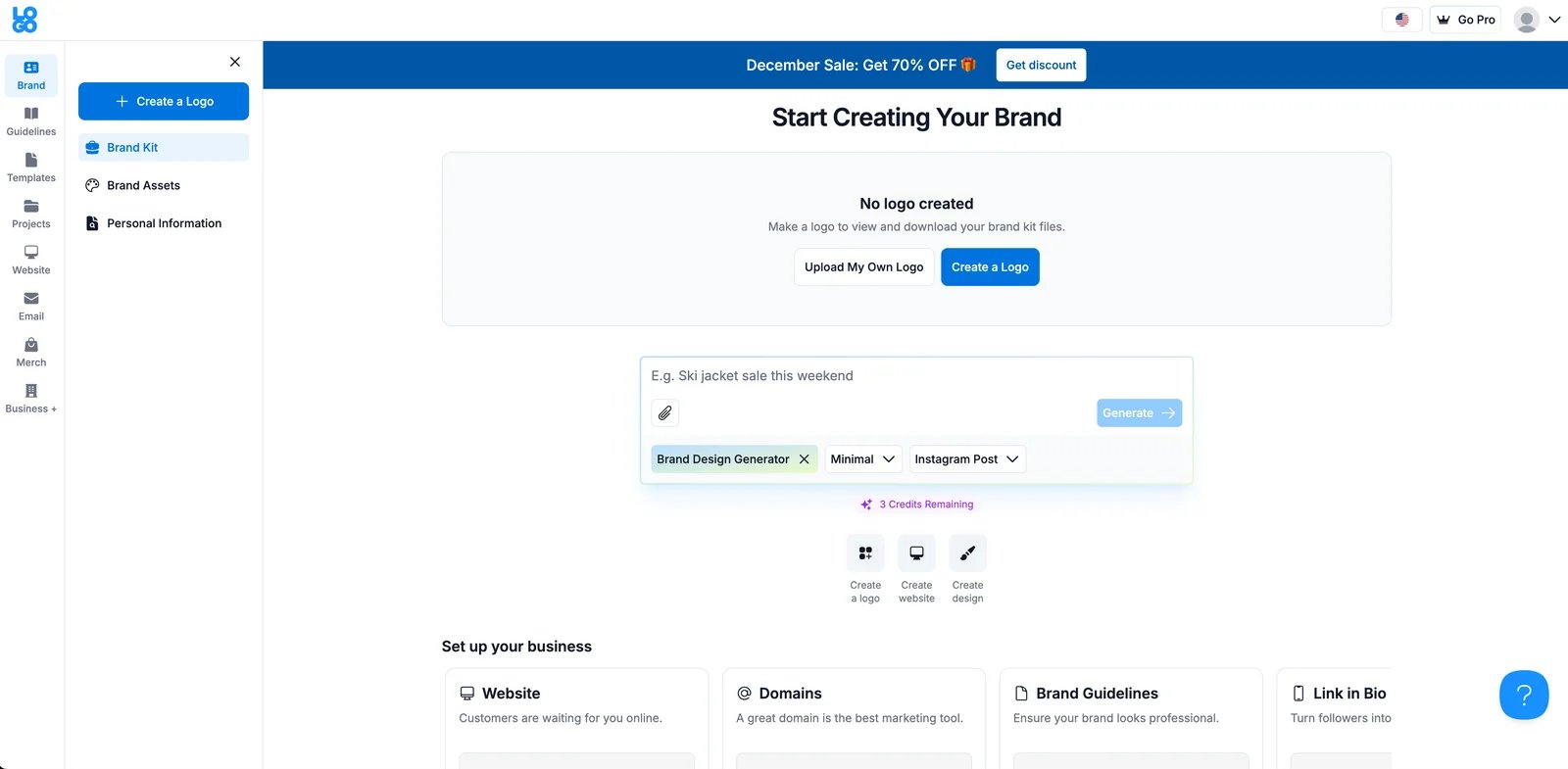
Task: Open Business + from the sidebar
Action: tap(30, 397)
